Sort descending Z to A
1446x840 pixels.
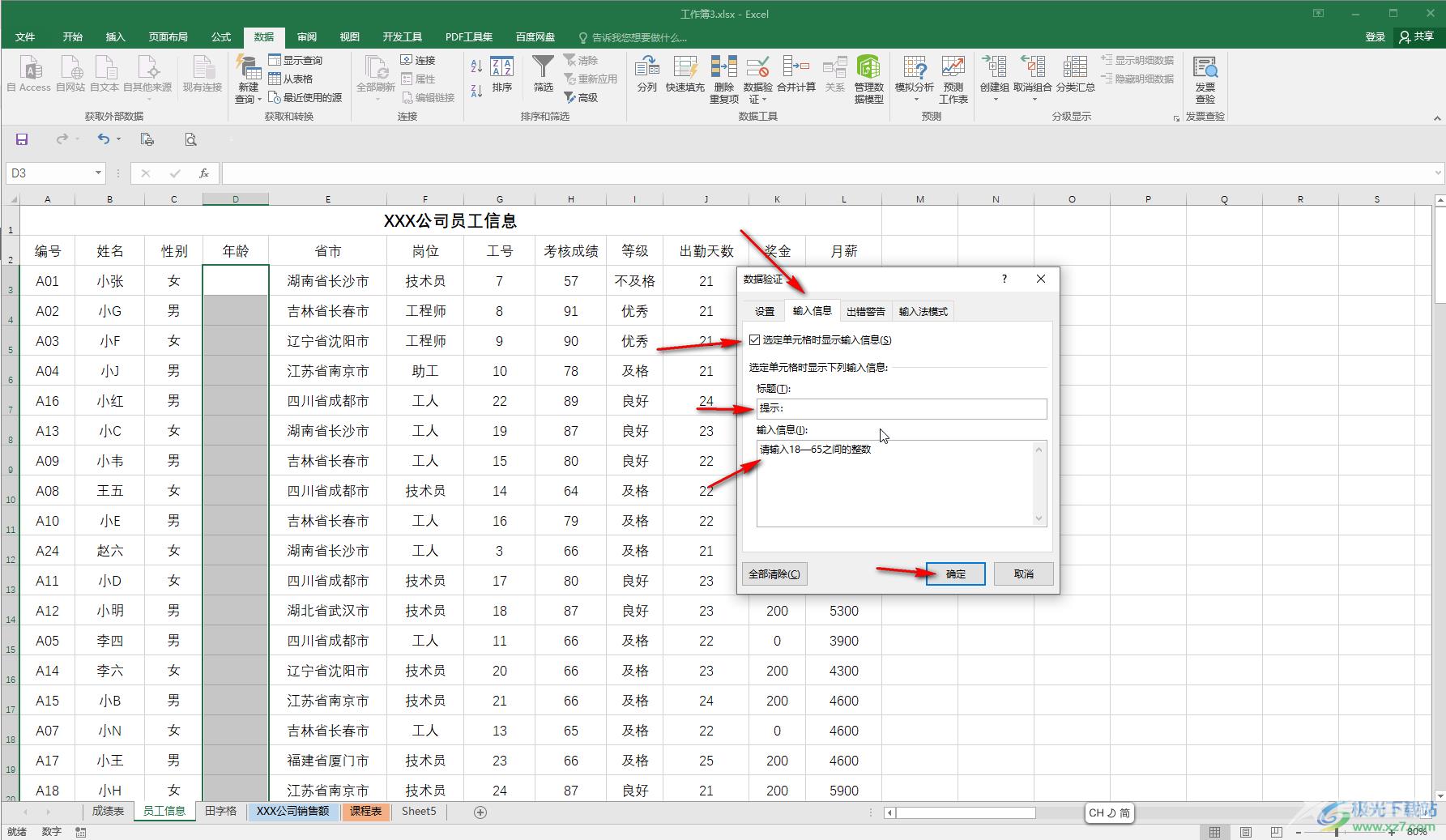pyautogui.click(x=476, y=90)
